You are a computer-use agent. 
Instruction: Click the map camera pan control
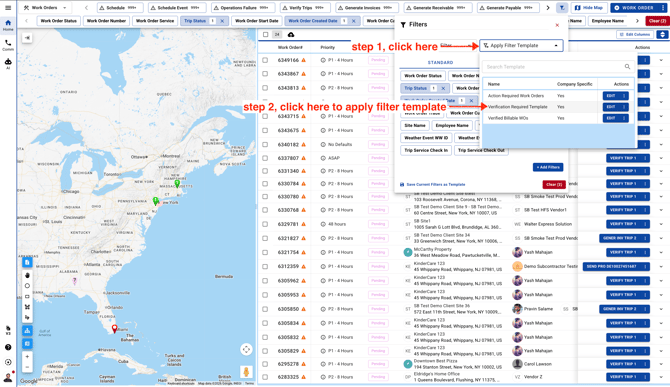[246, 349]
